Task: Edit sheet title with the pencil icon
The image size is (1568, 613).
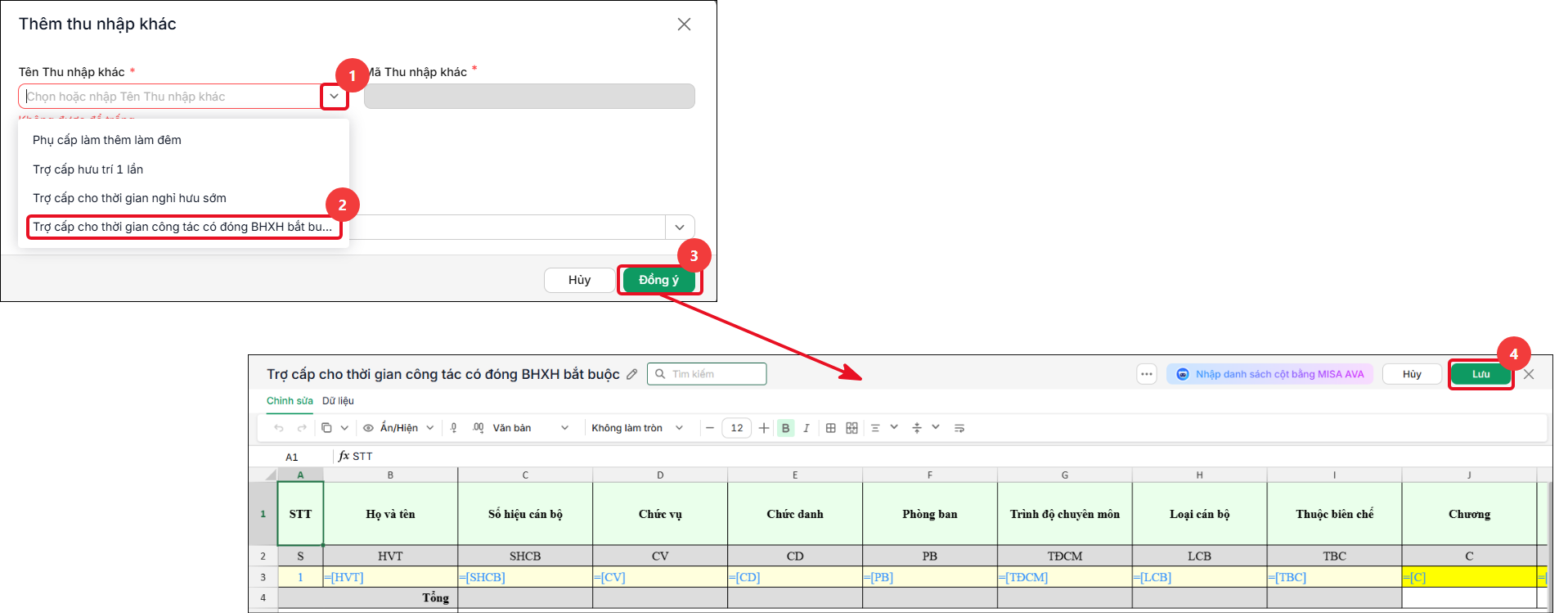Action: click(631, 374)
